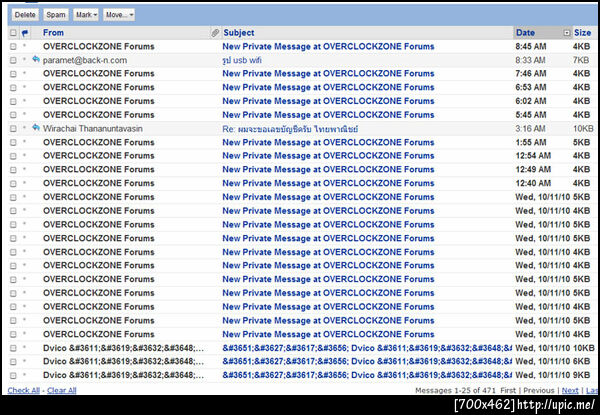The width and height of the screenshot is (600, 415).
Task: Click the reply arrow icon beside Wirachai Thananuntavasin
Action: [x=36, y=128]
